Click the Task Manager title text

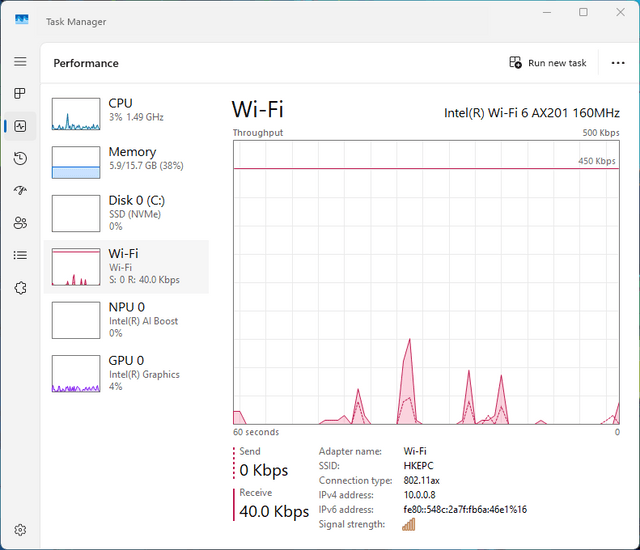76,22
